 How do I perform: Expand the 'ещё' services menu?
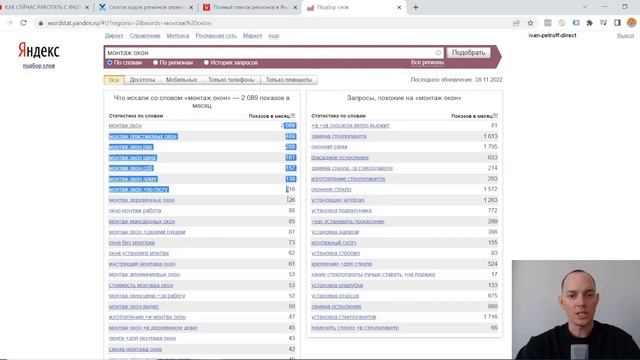point(274,36)
